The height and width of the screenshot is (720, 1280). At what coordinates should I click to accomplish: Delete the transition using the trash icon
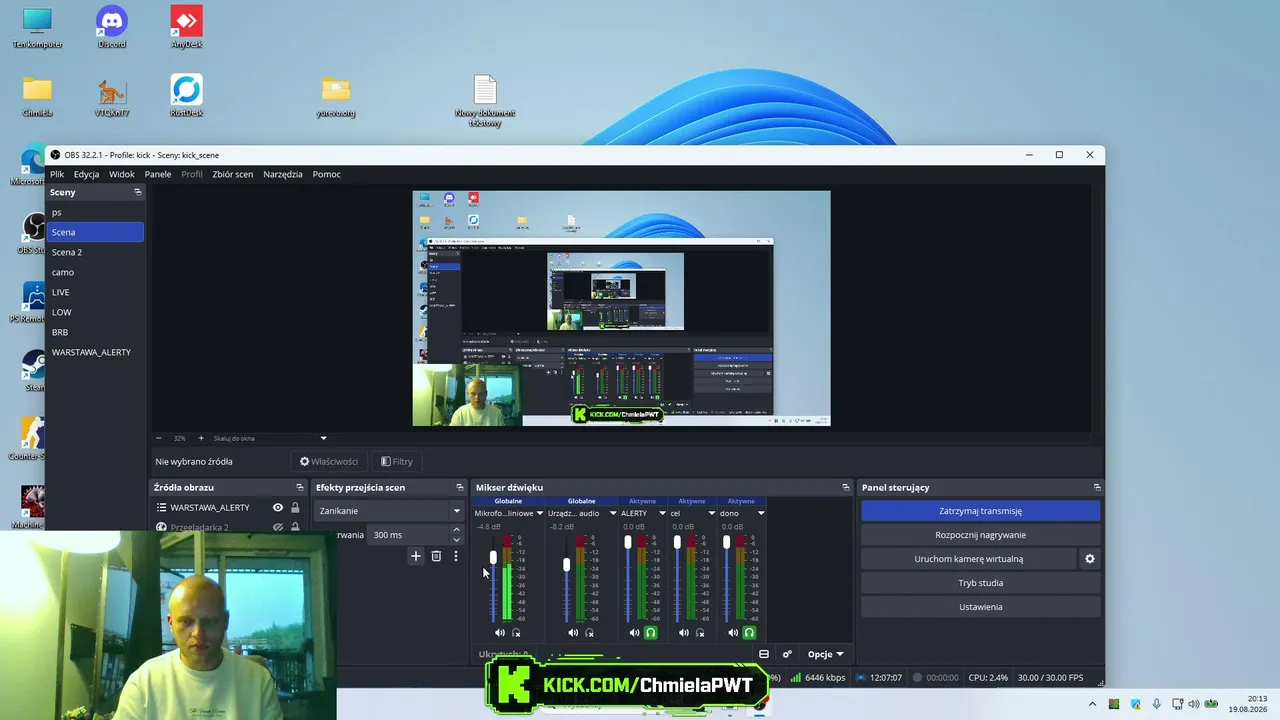[x=436, y=556]
